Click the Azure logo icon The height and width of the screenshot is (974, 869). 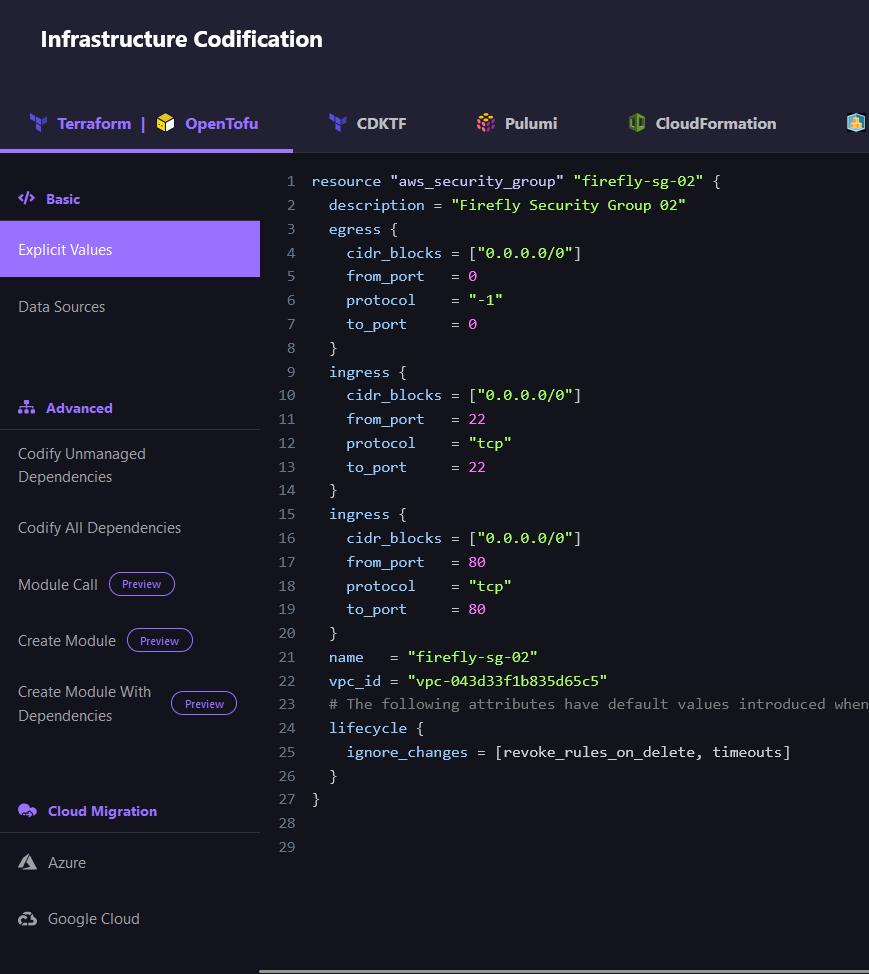pos(27,862)
